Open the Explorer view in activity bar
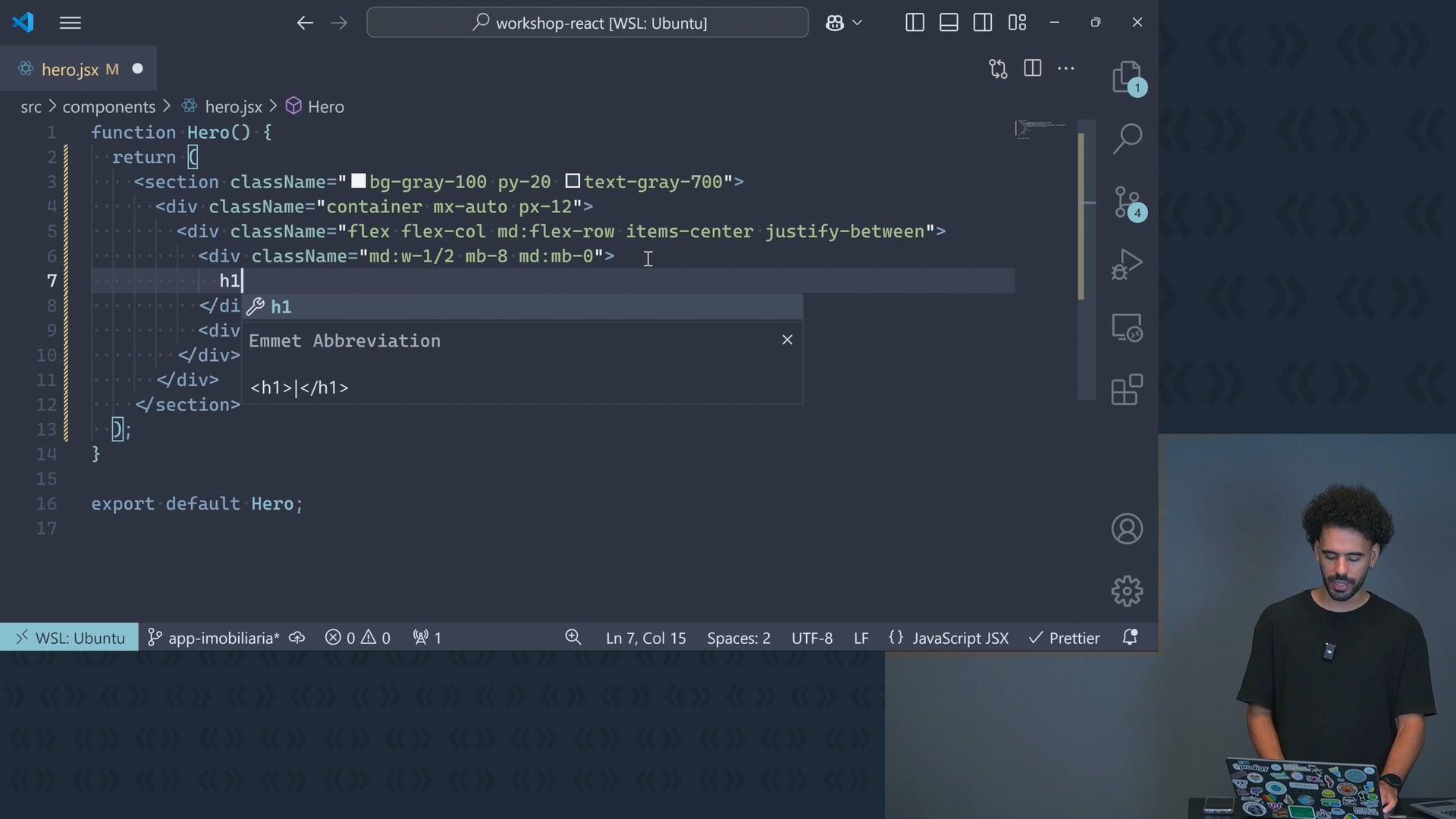This screenshot has height=819, width=1456. [x=1127, y=77]
